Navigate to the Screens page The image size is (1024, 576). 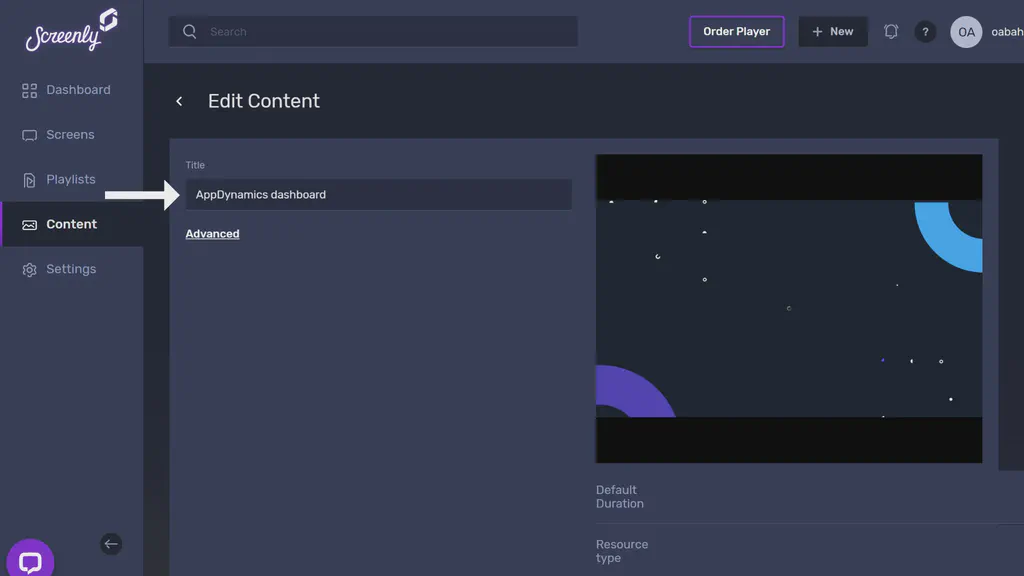tap(70, 134)
